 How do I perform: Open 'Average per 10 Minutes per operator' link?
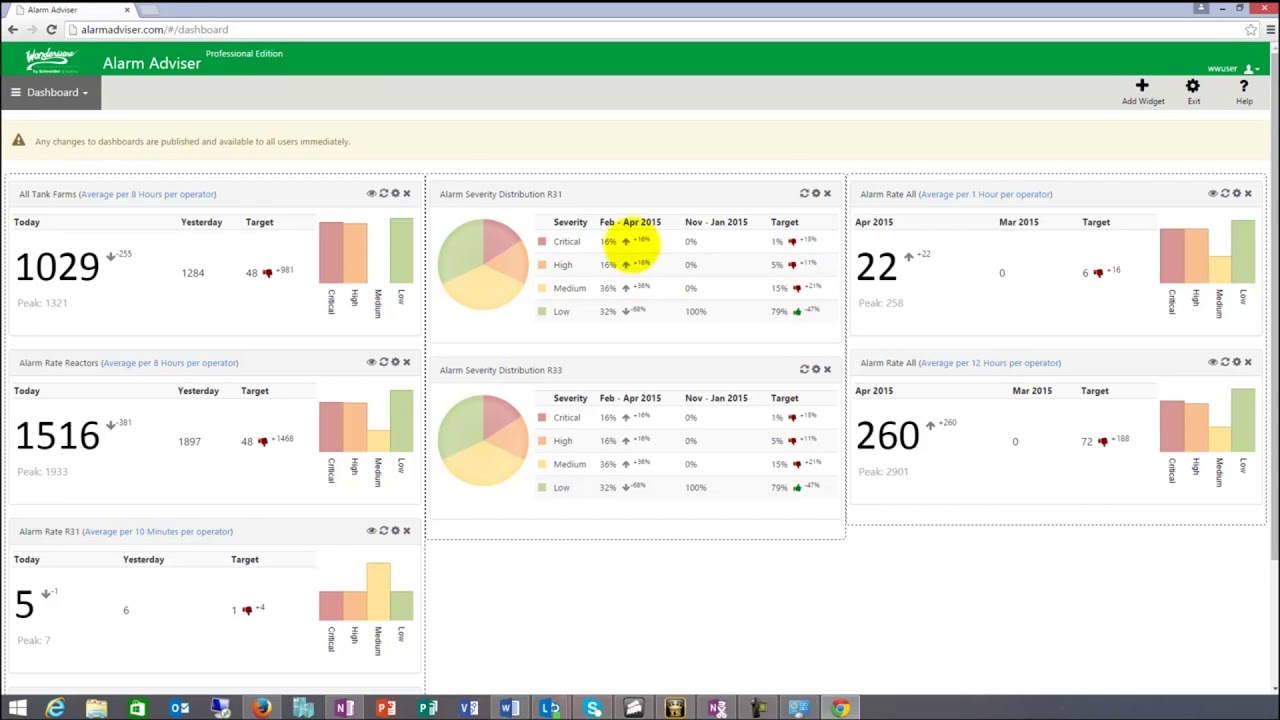[157, 532]
